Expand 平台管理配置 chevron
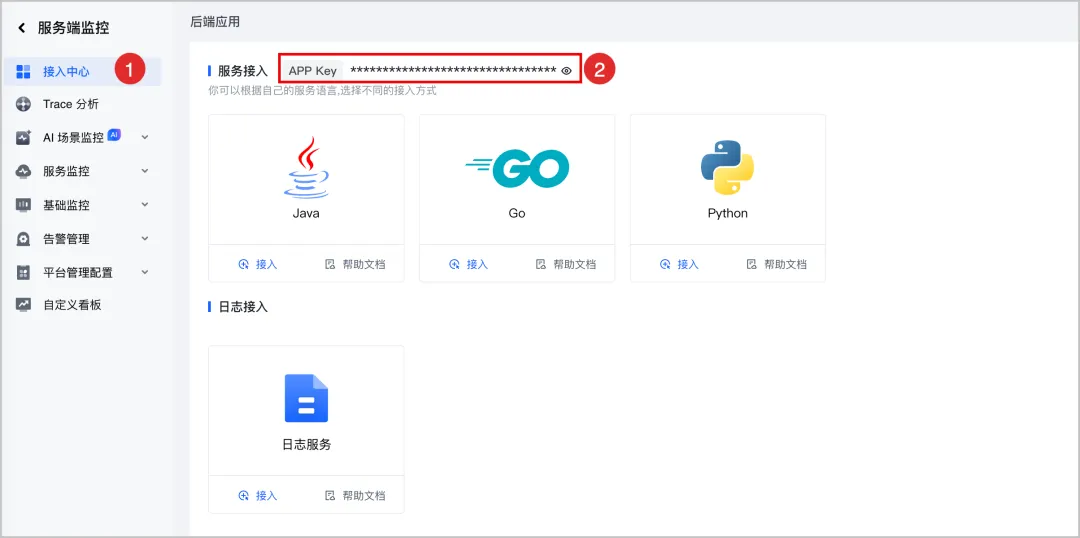The height and width of the screenshot is (538, 1080). point(145,272)
